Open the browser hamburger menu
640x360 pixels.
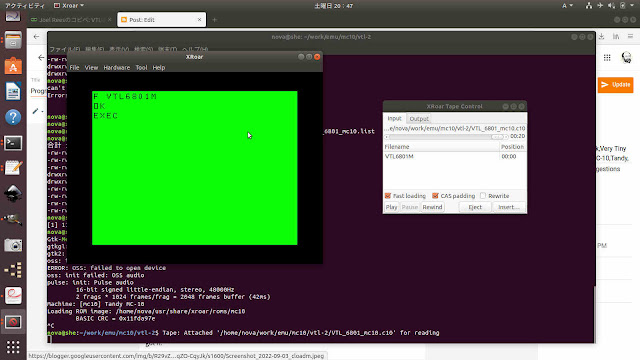(x=630, y=37)
